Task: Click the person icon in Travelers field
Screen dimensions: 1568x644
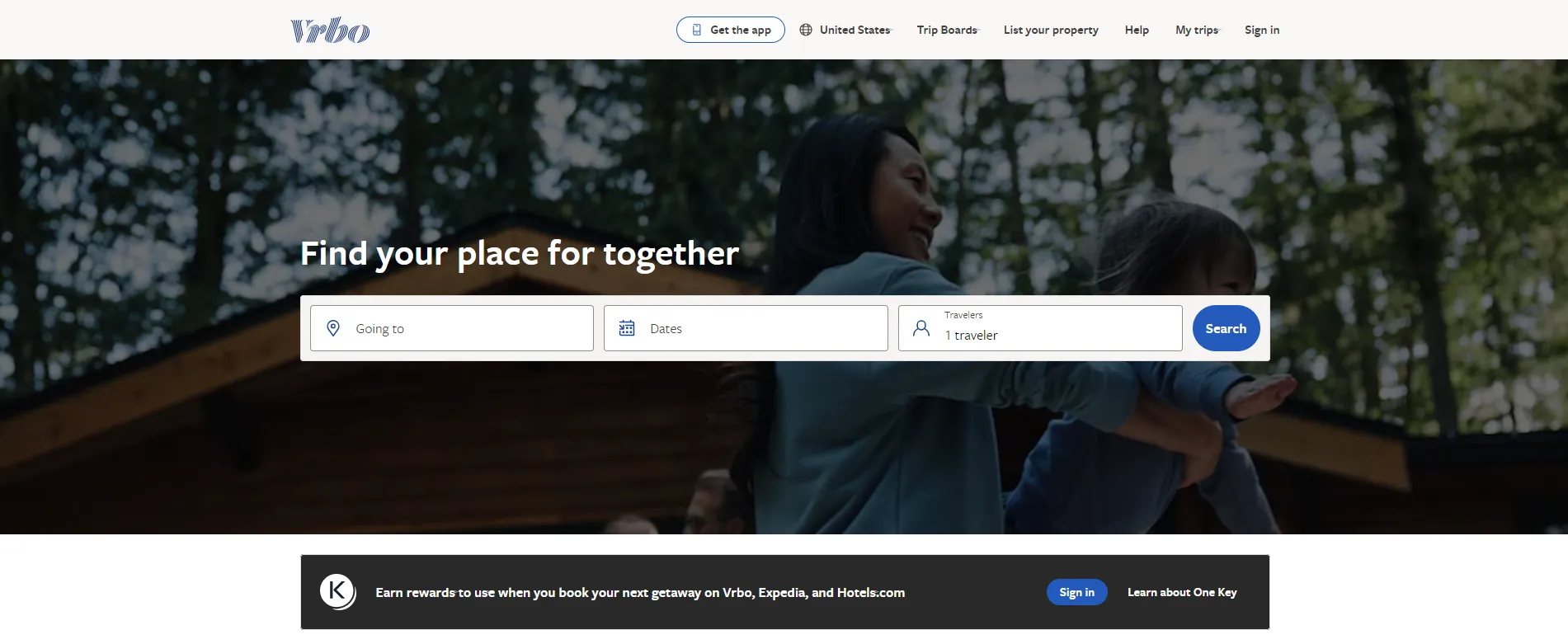Action: 921,328
